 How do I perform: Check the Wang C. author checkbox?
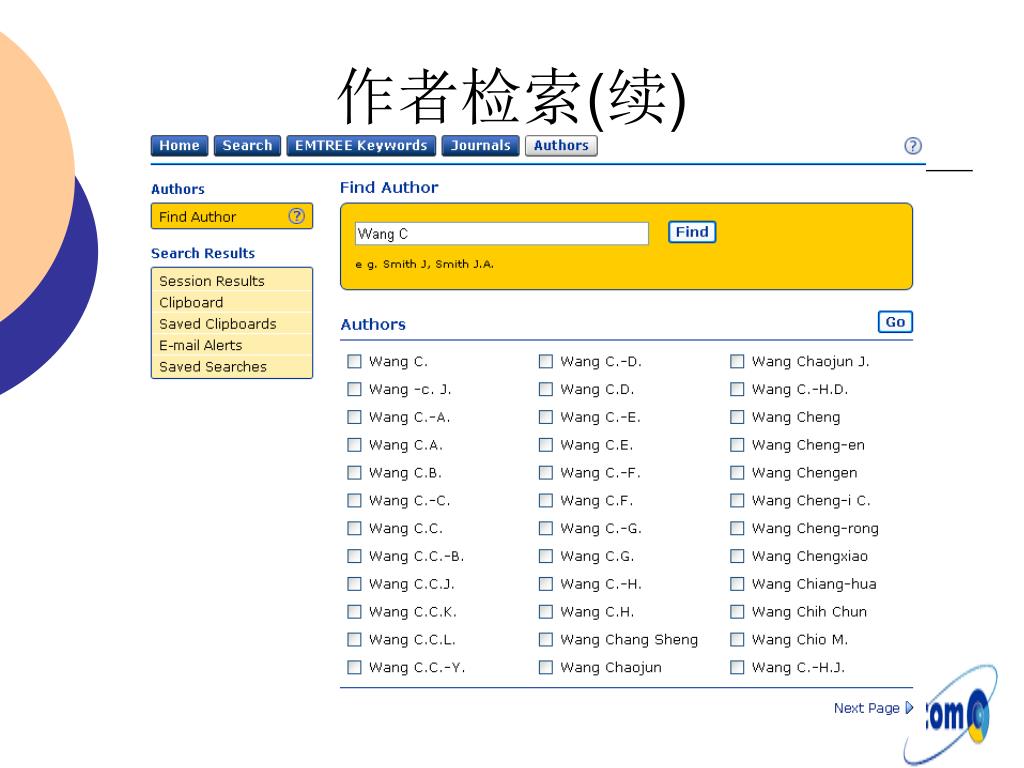coord(354,362)
